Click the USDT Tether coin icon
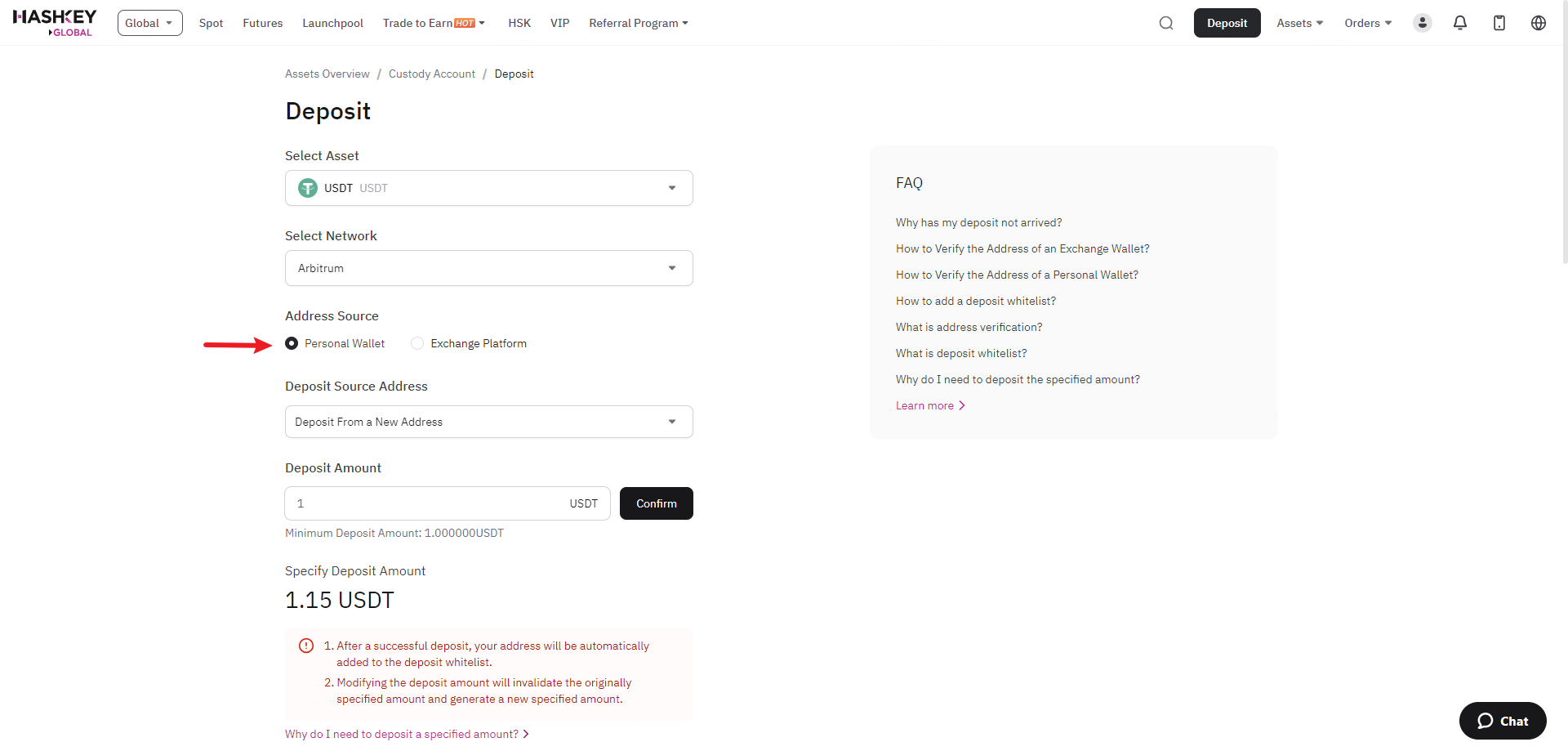1568x751 pixels. 308,188
